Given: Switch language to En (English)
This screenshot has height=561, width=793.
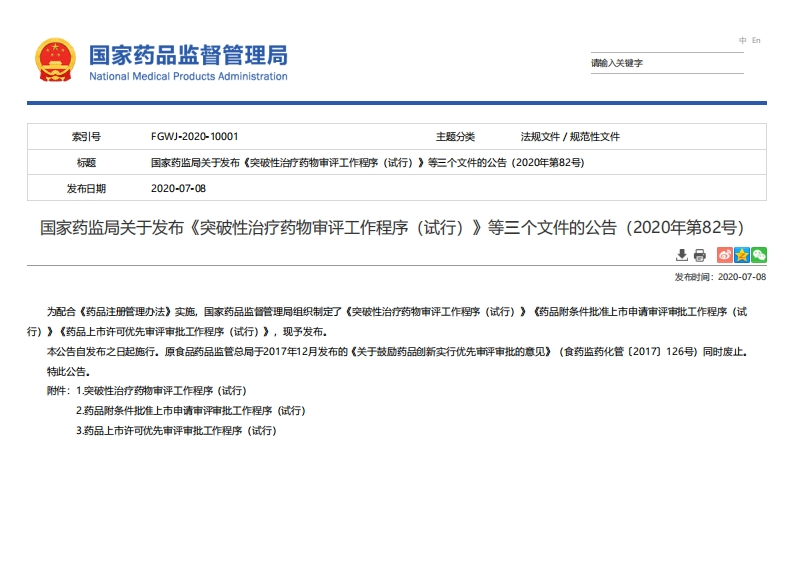Looking at the screenshot, I should click(x=756, y=40).
